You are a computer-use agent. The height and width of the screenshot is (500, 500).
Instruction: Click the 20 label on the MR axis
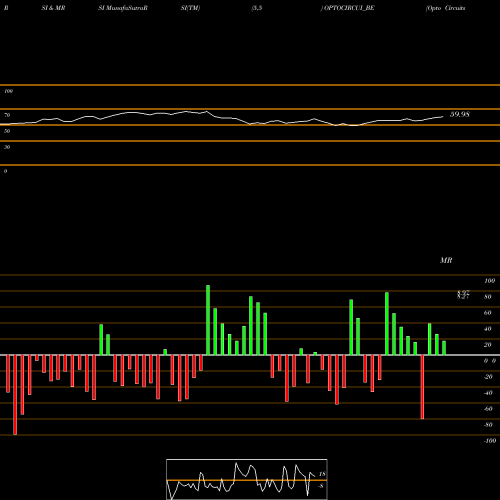coord(488,345)
